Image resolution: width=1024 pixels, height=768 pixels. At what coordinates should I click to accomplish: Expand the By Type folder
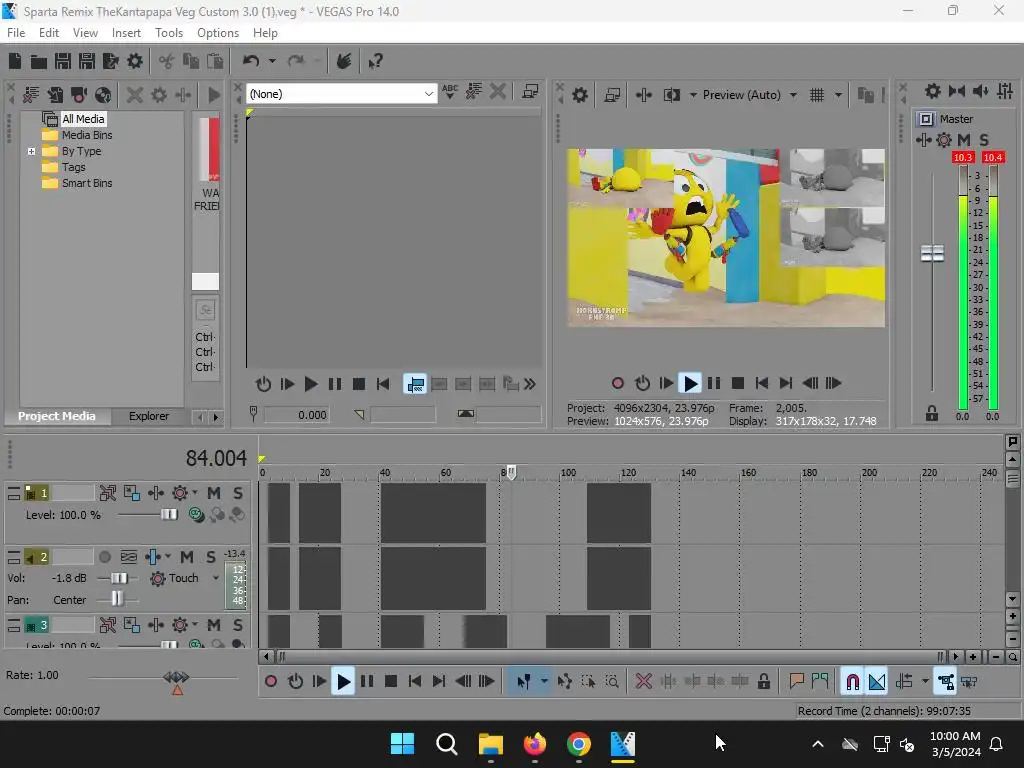(31, 151)
